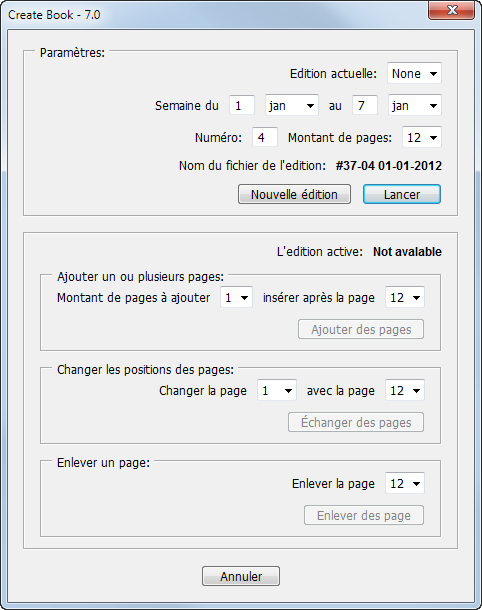482x610 pixels.
Task: Expand the Montant de pages dropdown
Action: click(x=422, y=137)
